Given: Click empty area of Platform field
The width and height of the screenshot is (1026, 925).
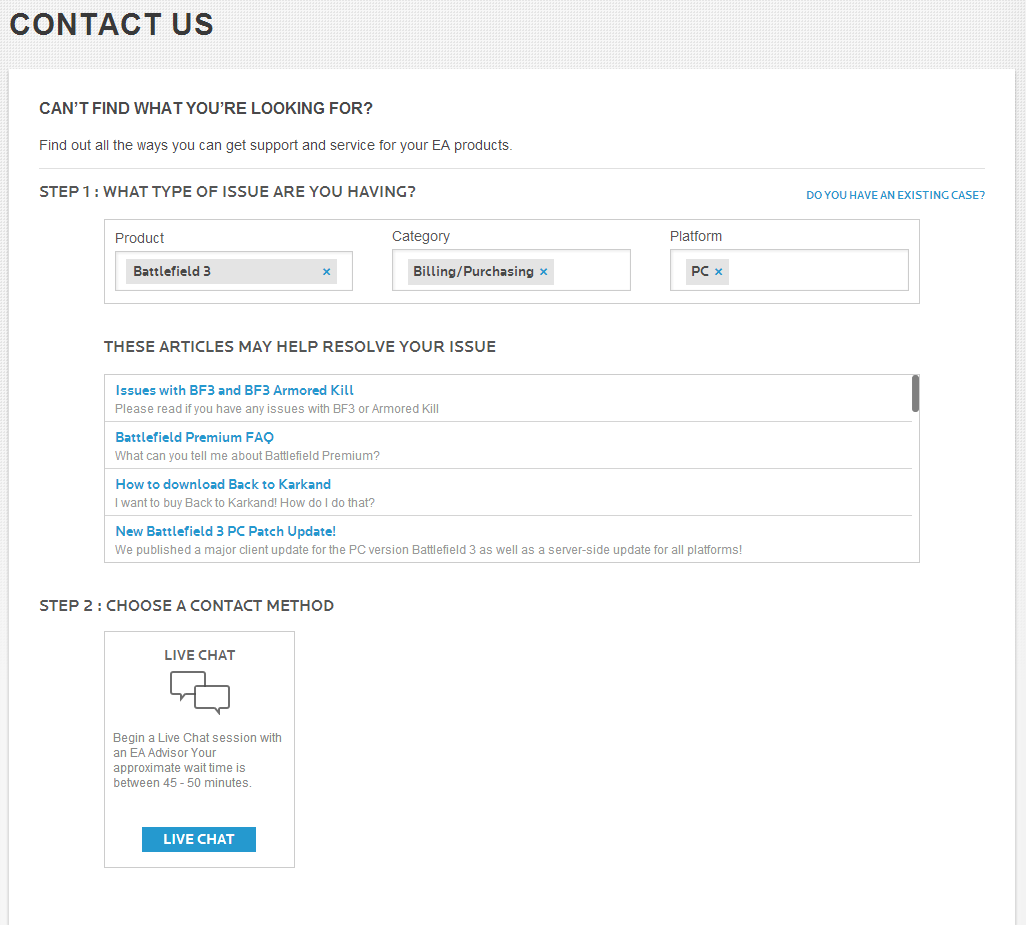Looking at the screenshot, I should tap(815, 271).
